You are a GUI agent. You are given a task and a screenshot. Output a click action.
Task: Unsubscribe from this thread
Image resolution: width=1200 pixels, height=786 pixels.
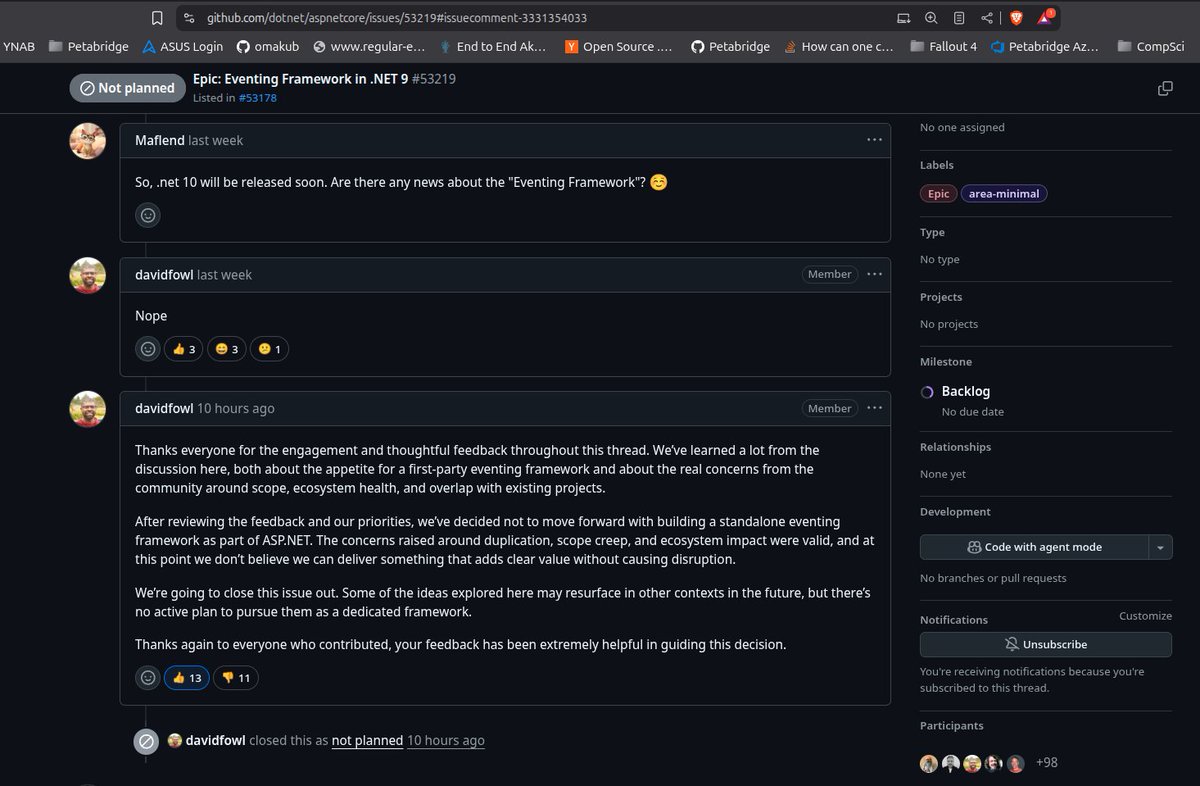[1046, 645]
